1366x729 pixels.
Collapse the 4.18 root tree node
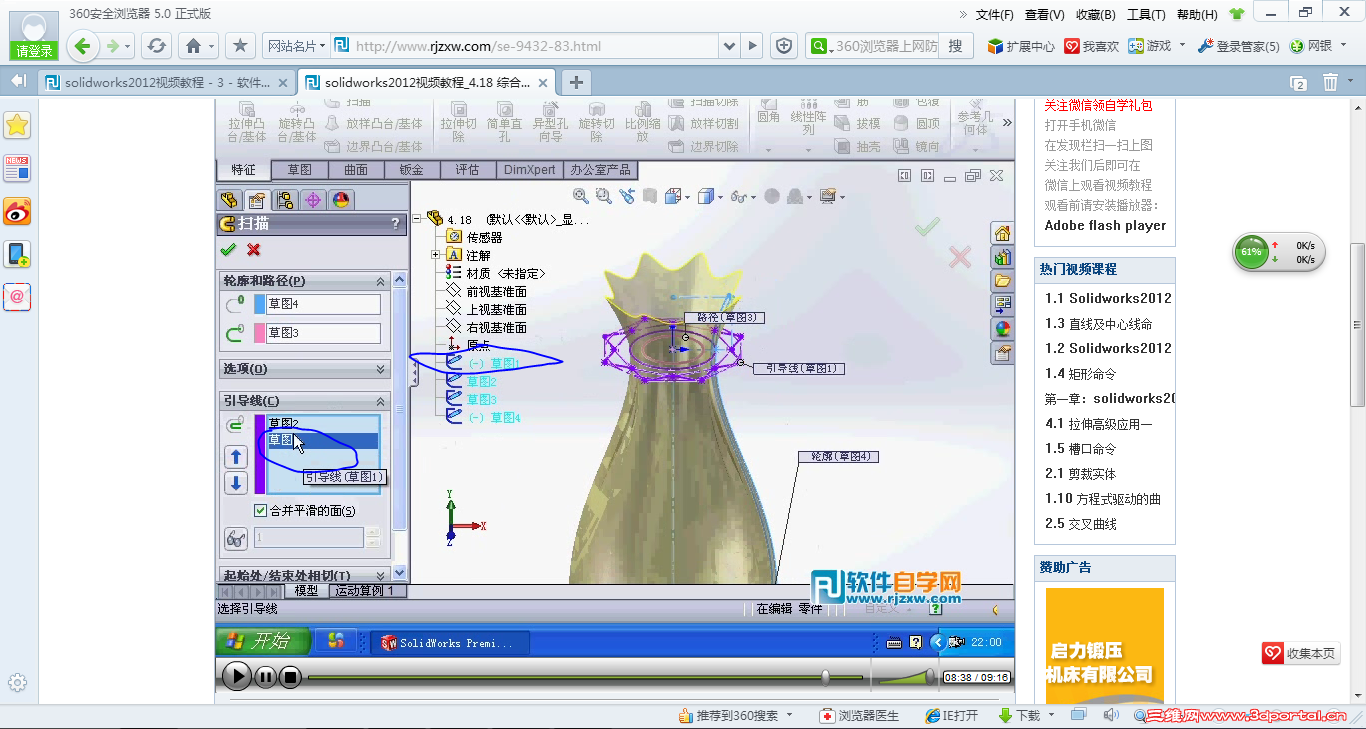[418, 219]
